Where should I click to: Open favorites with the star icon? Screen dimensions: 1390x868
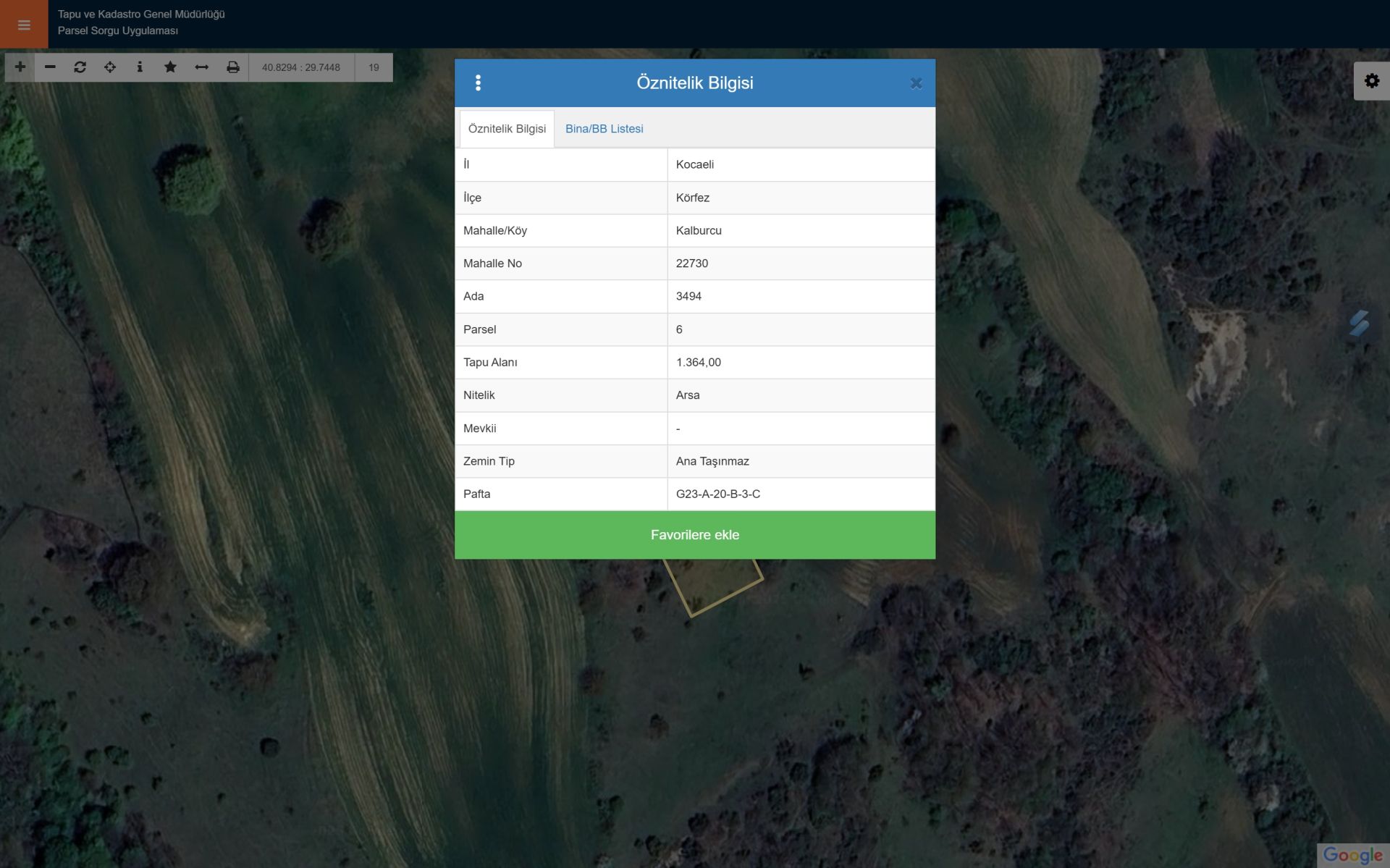(x=170, y=67)
